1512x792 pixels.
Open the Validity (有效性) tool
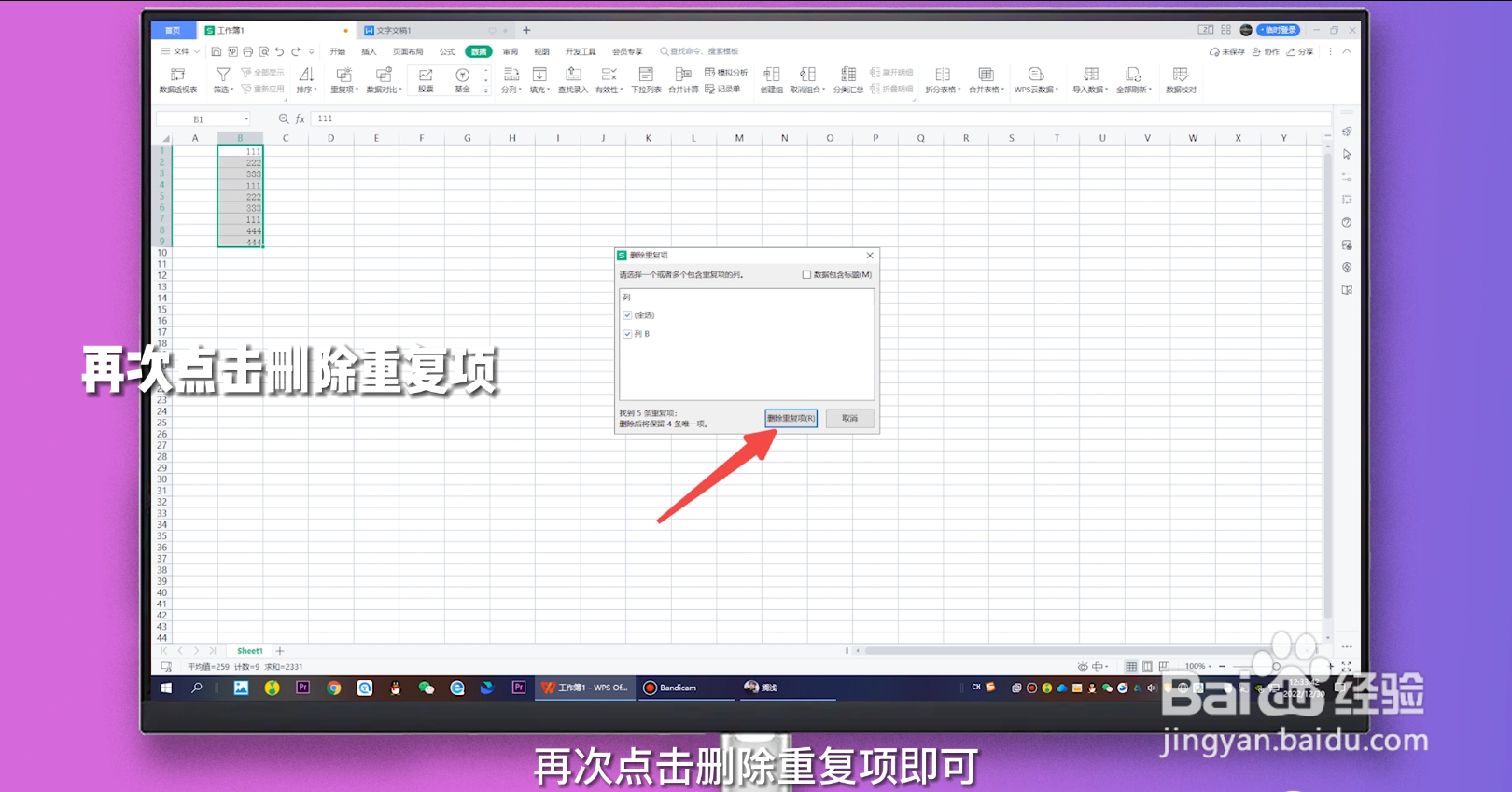[x=609, y=80]
